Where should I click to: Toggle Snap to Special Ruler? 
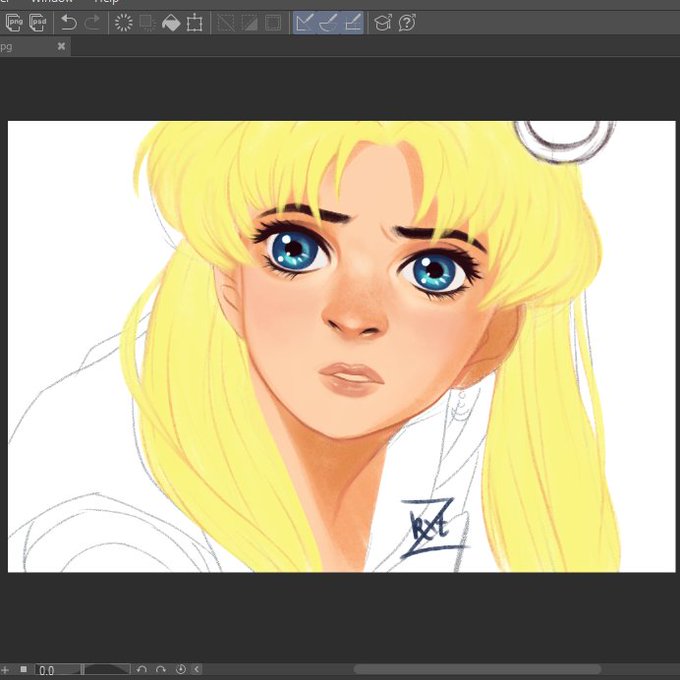328,23
